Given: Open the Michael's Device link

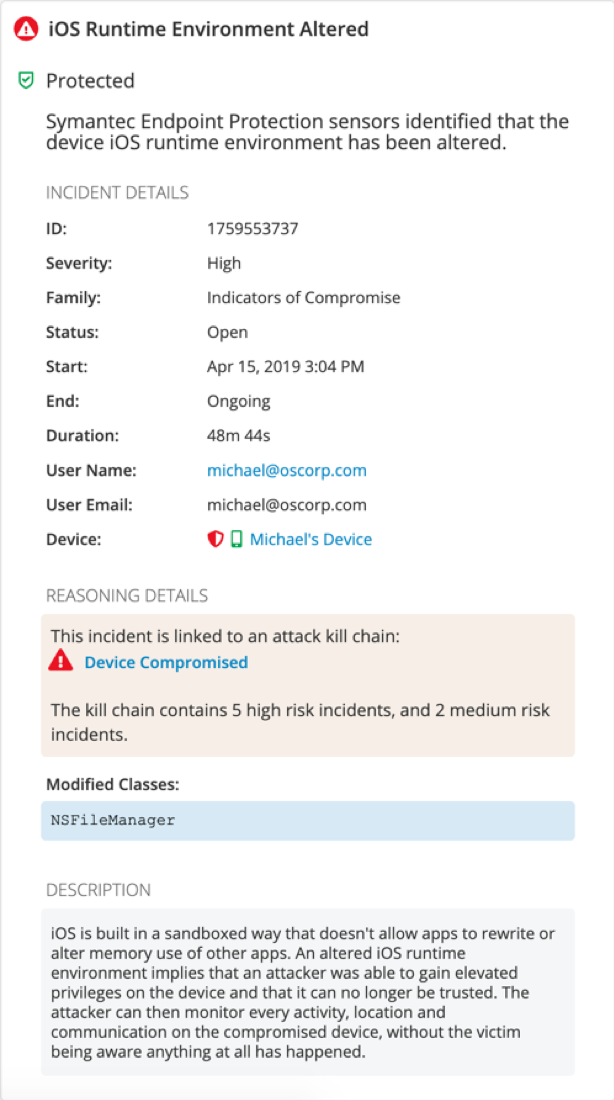Looking at the screenshot, I should pos(311,539).
